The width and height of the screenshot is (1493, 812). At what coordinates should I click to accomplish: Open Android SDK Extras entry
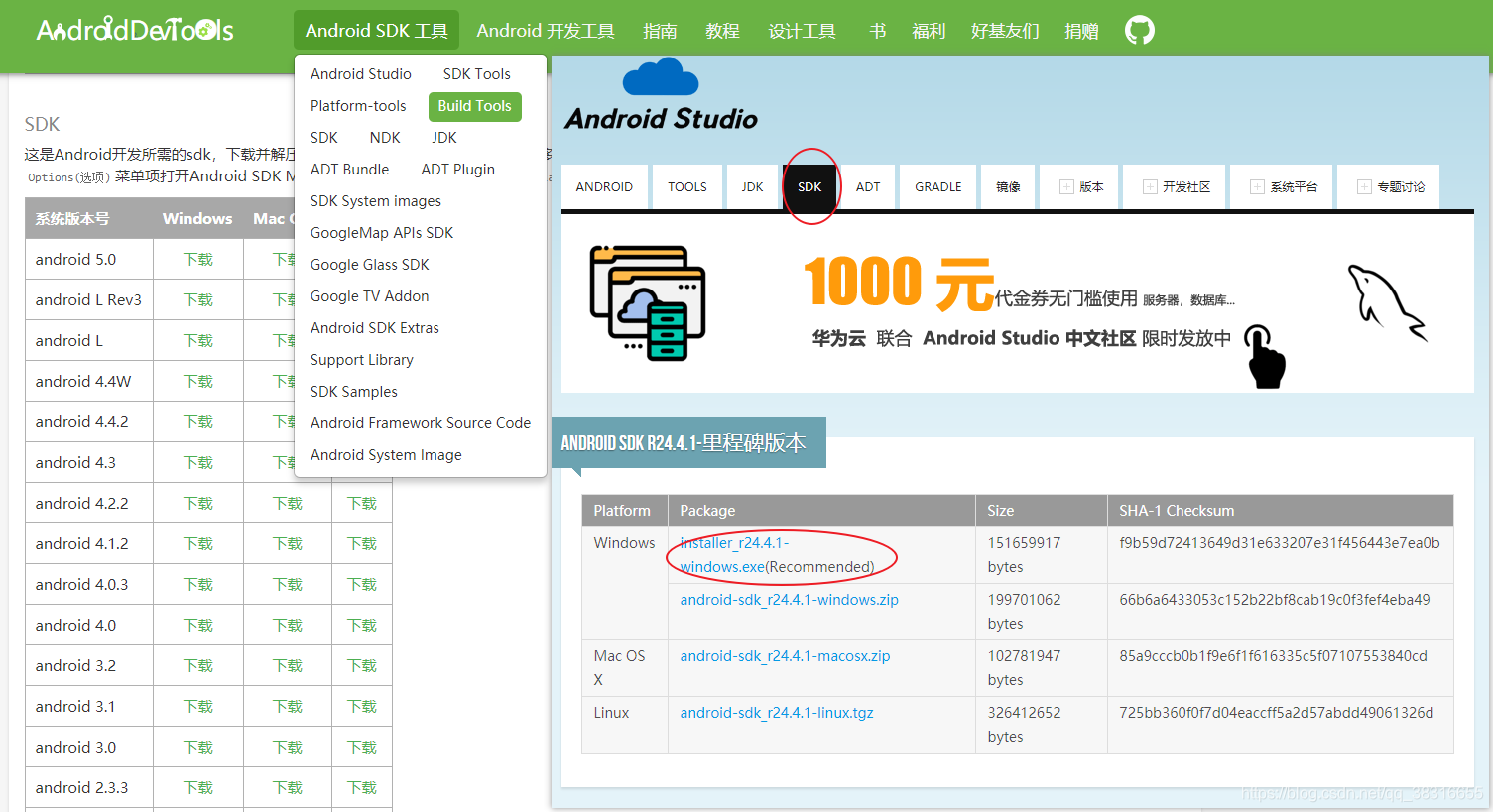[375, 328]
